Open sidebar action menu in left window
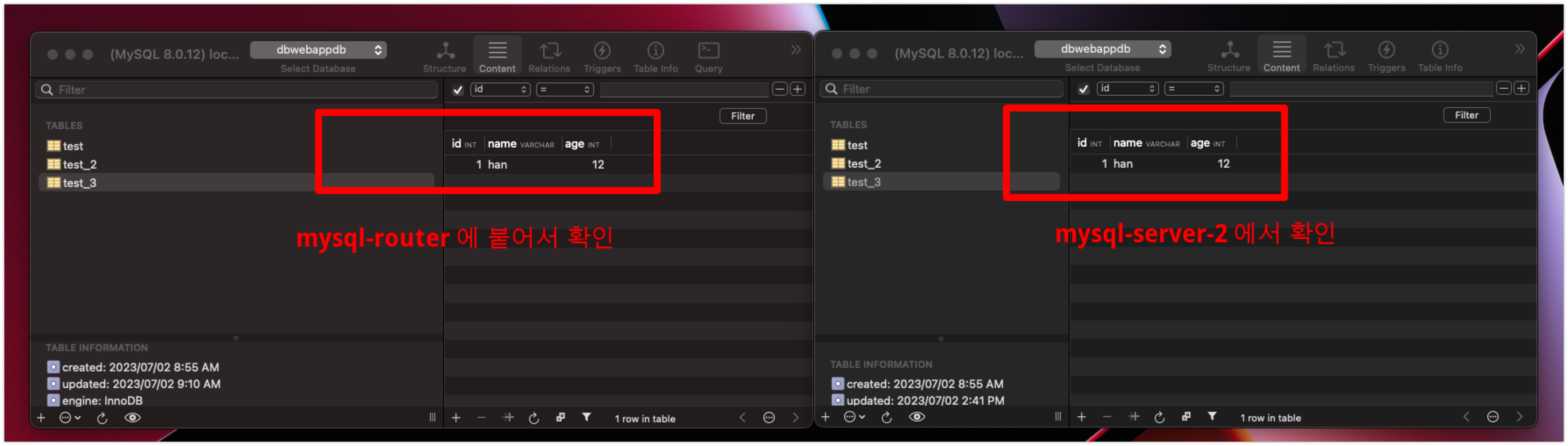 pos(69,418)
